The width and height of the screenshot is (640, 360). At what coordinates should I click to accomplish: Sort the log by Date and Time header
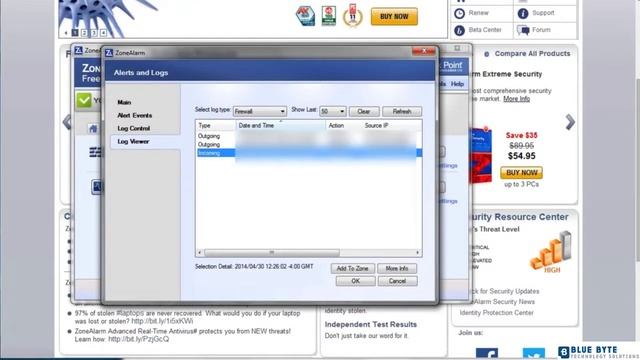(x=281, y=125)
